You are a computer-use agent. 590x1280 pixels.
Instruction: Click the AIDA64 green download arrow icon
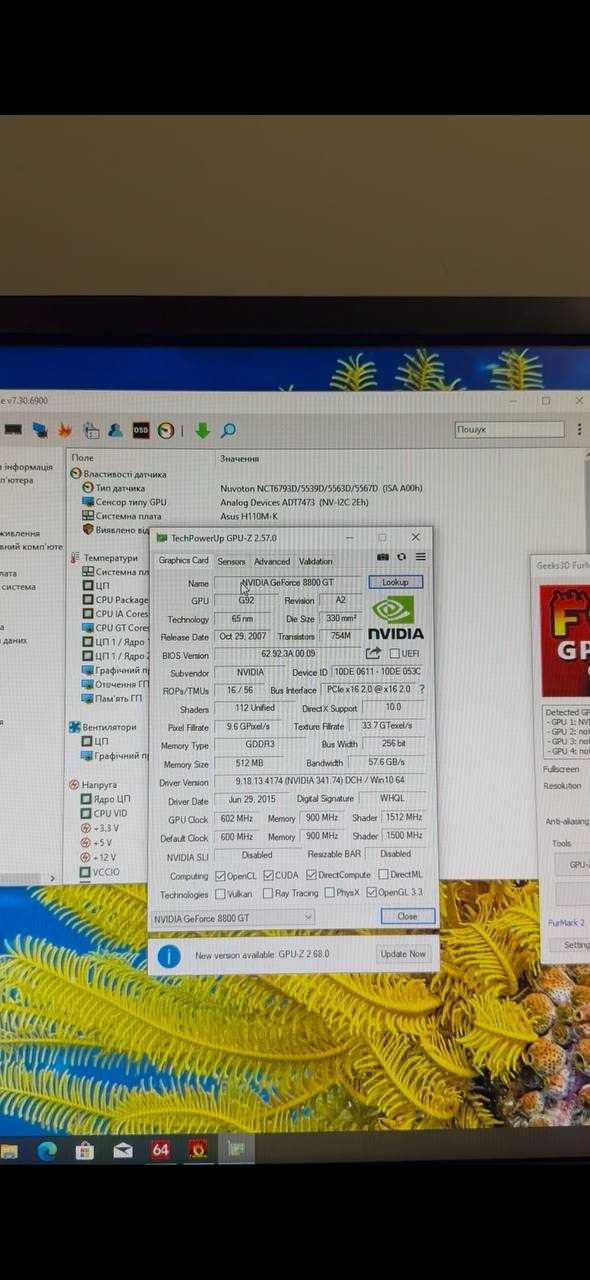tap(202, 430)
